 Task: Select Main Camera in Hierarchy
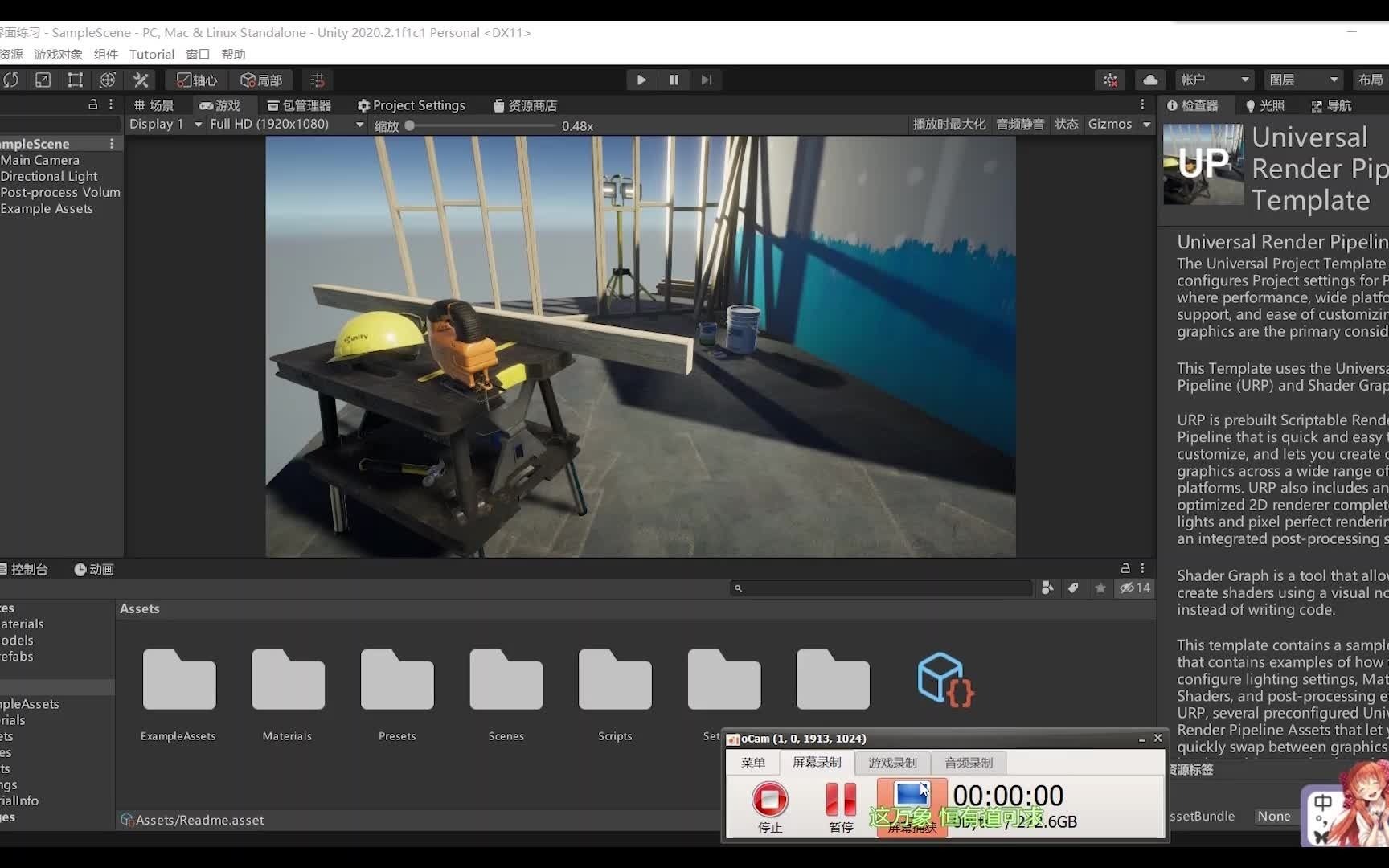pyautogui.click(x=40, y=160)
